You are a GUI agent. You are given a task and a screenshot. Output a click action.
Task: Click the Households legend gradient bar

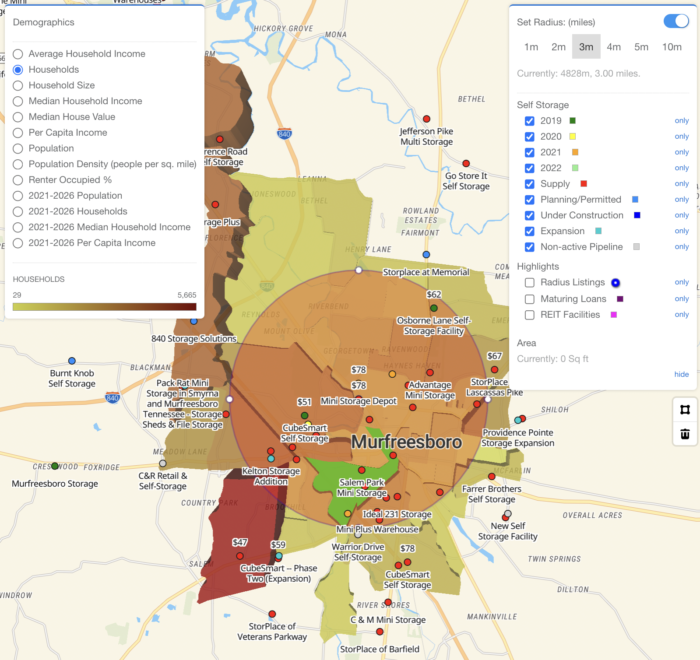pos(104,307)
